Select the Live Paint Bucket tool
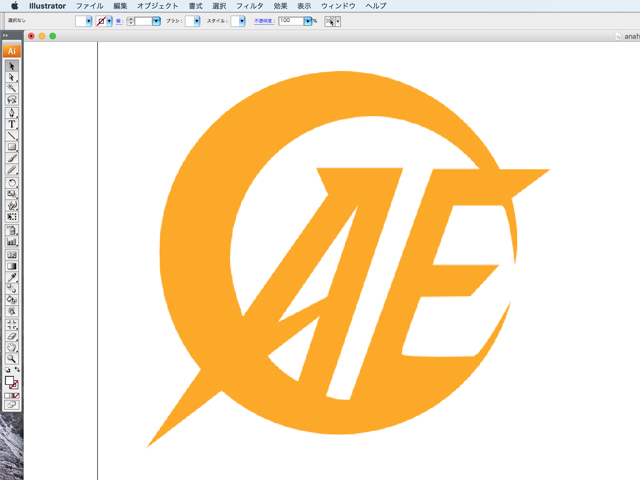The image size is (640, 480). (11, 300)
